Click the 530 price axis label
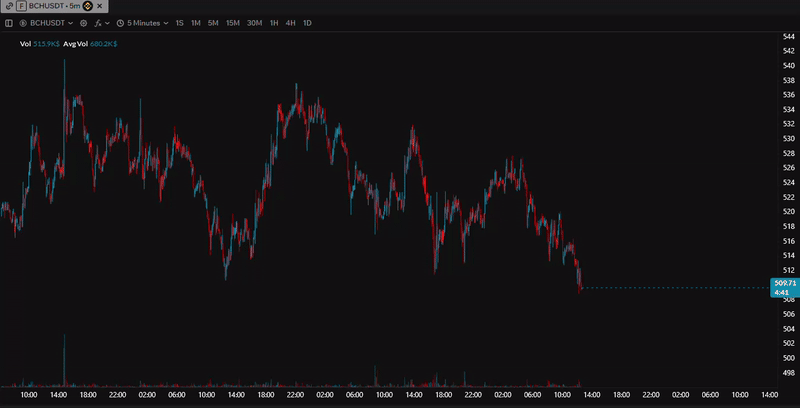This screenshot has height=408, width=800. click(789, 138)
